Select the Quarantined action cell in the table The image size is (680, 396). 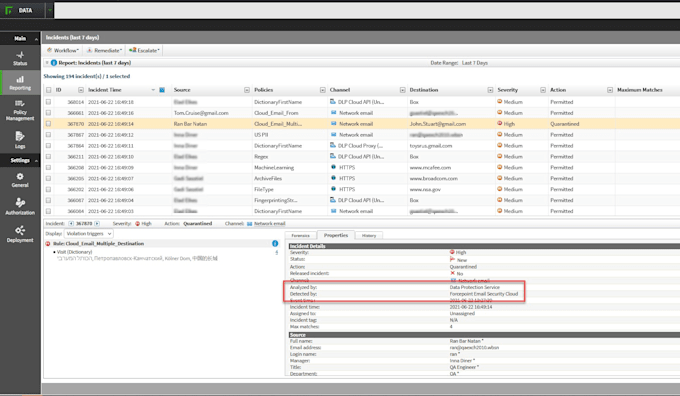click(x=565, y=124)
